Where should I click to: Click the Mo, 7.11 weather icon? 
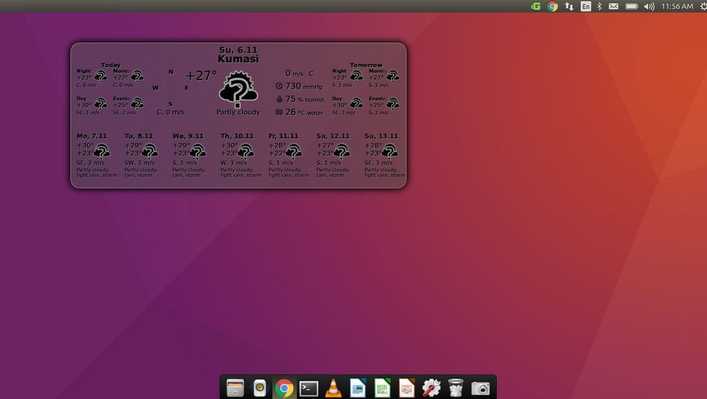click(102, 151)
